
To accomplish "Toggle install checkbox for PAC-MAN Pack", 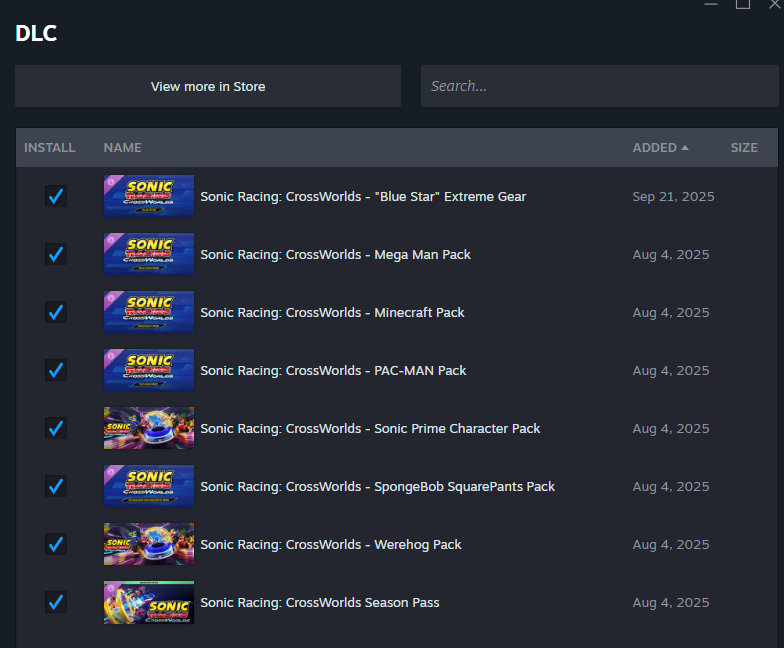I will point(56,370).
